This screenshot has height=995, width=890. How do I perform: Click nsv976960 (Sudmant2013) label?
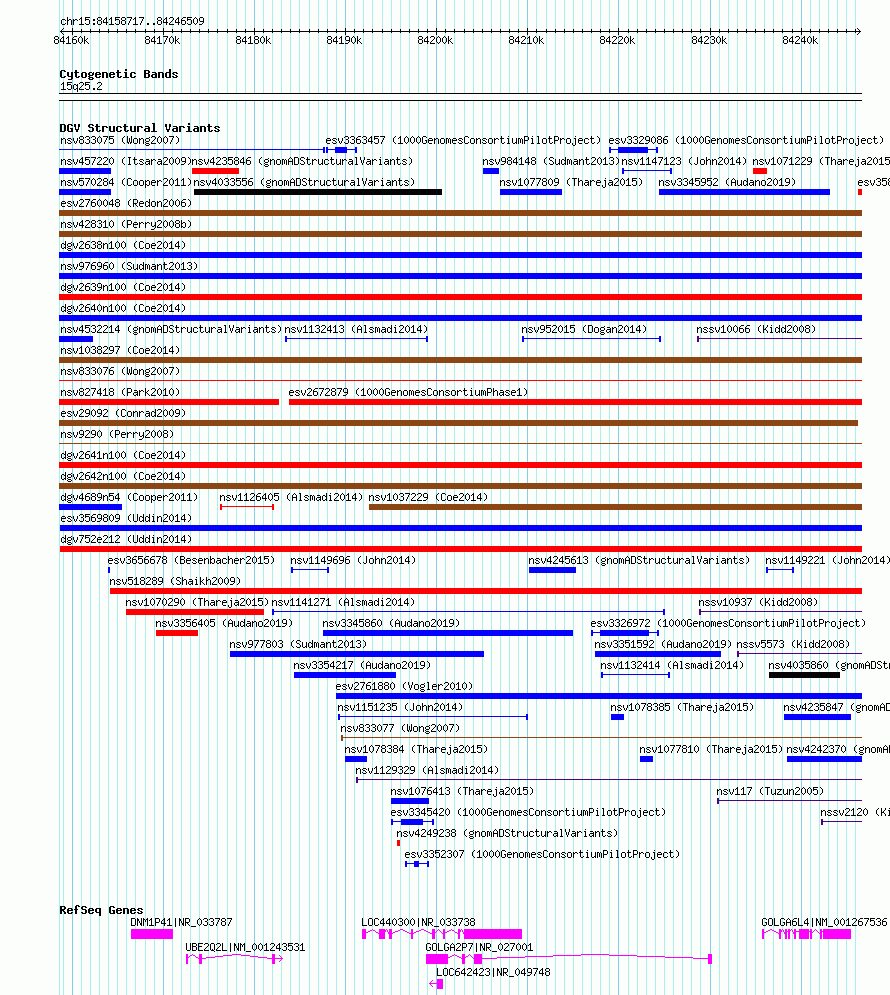tap(129, 266)
